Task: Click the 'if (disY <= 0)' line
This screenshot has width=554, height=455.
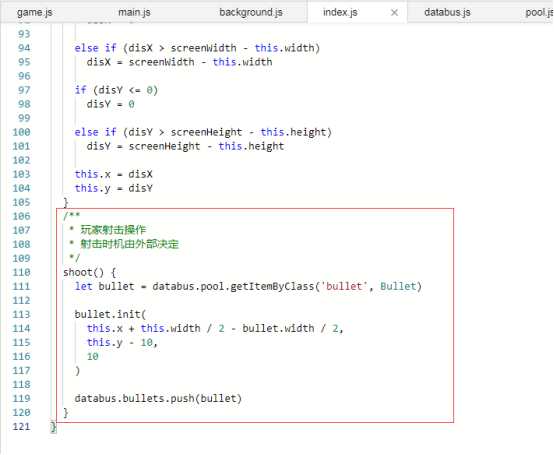Action: tap(116, 90)
